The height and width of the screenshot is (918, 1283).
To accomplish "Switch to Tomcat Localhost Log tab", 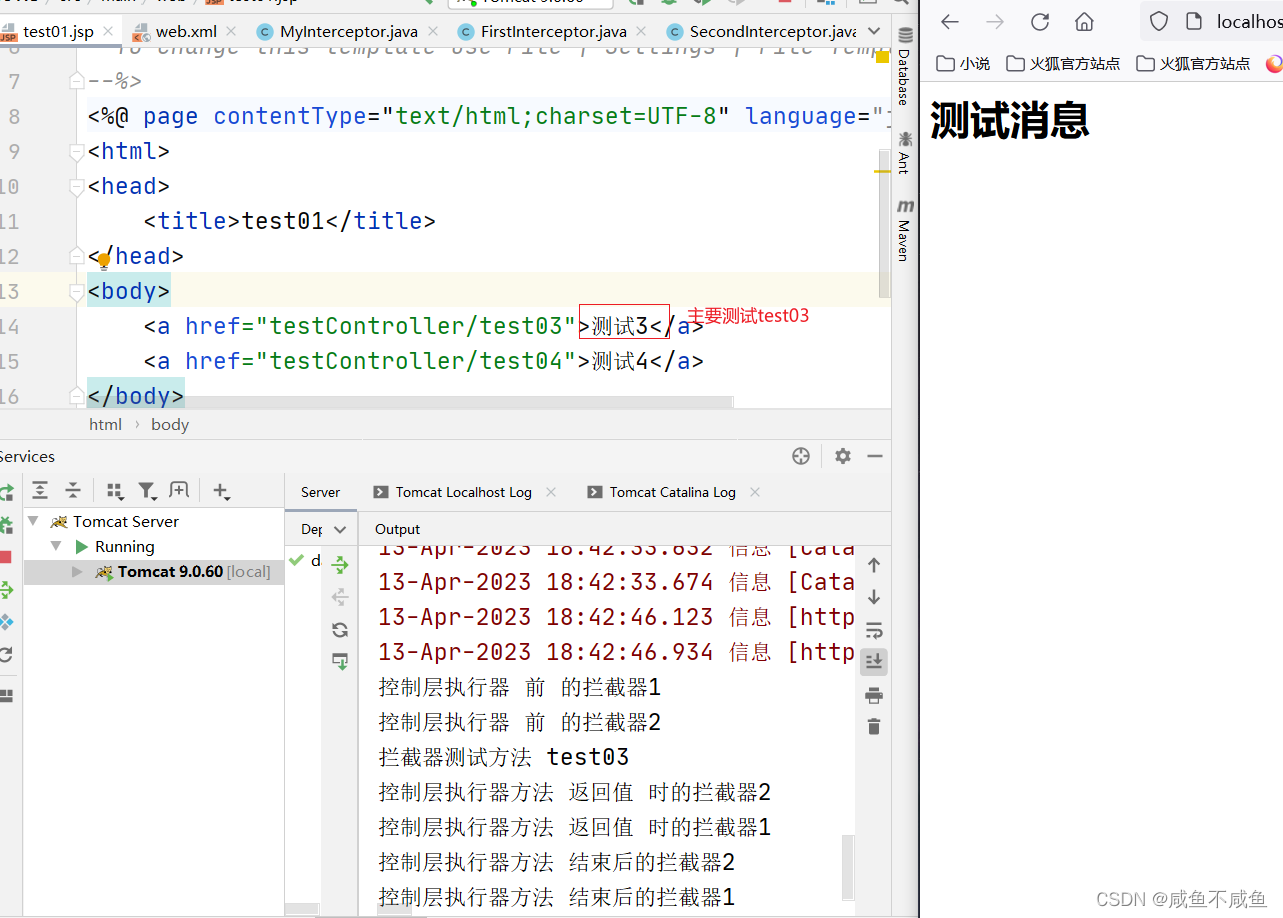I will (x=463, y=492).
